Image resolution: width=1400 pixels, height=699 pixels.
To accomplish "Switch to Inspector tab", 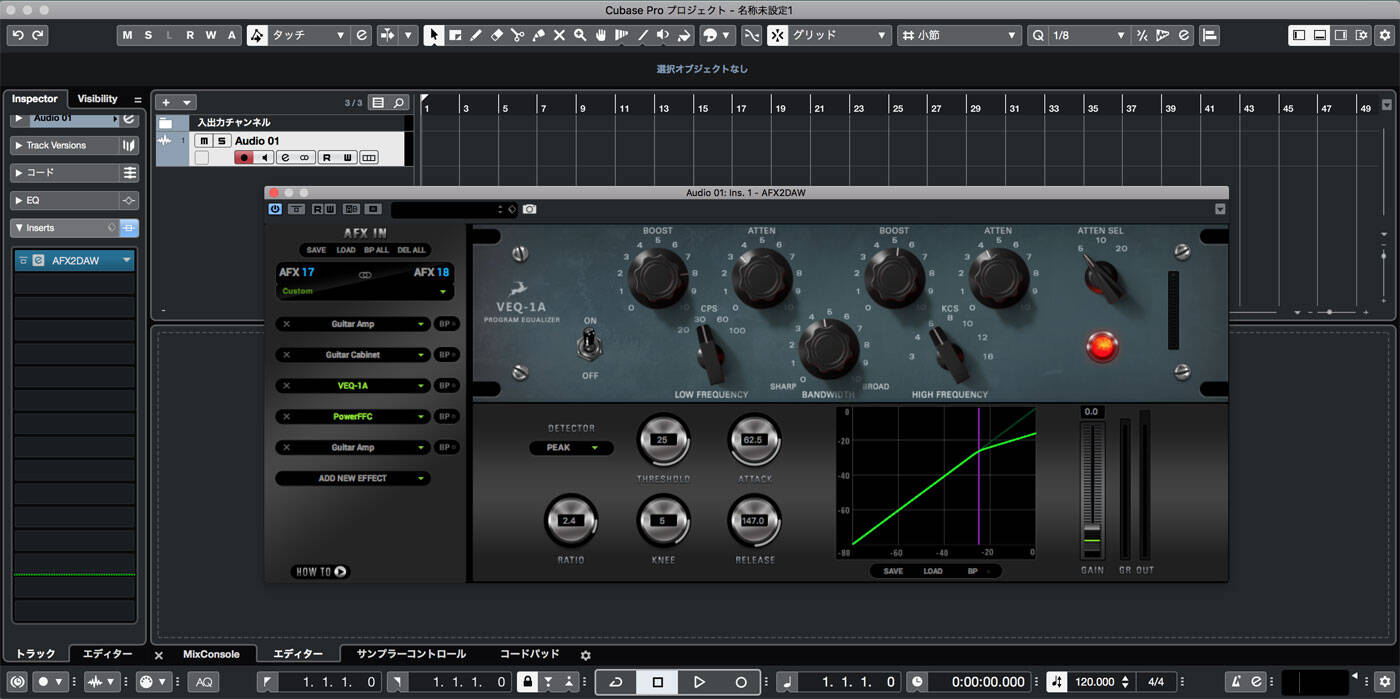I will tap(35, 99).
